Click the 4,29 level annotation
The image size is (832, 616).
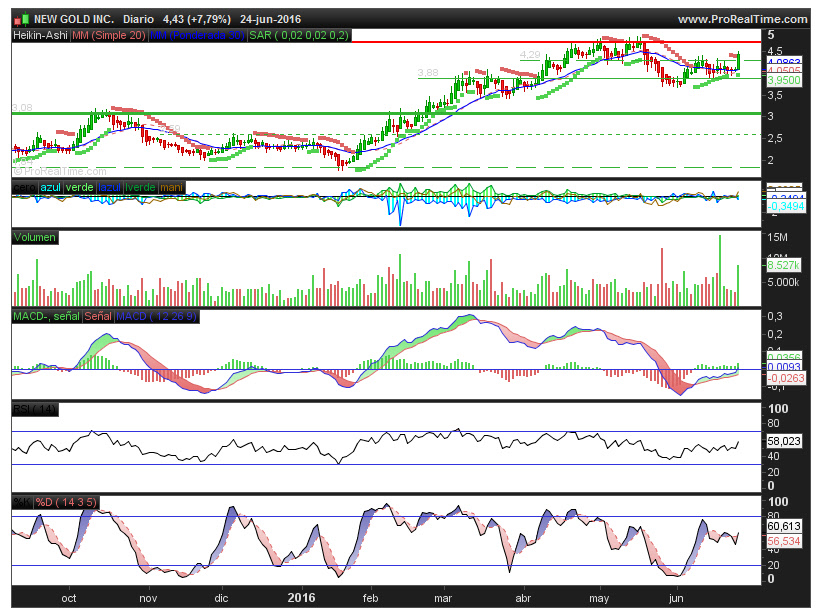click(530, 55)
